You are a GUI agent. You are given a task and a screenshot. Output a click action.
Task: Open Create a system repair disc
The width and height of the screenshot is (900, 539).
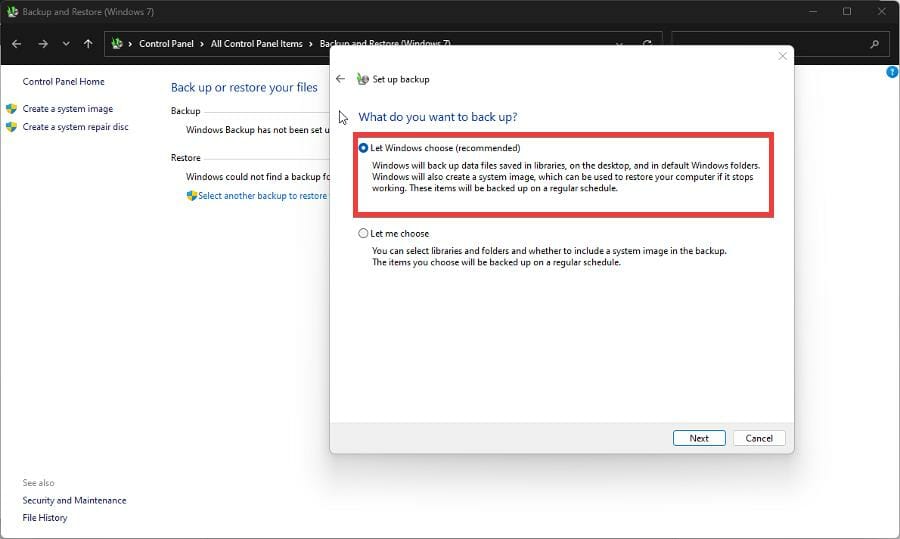[x=75, y=127]
